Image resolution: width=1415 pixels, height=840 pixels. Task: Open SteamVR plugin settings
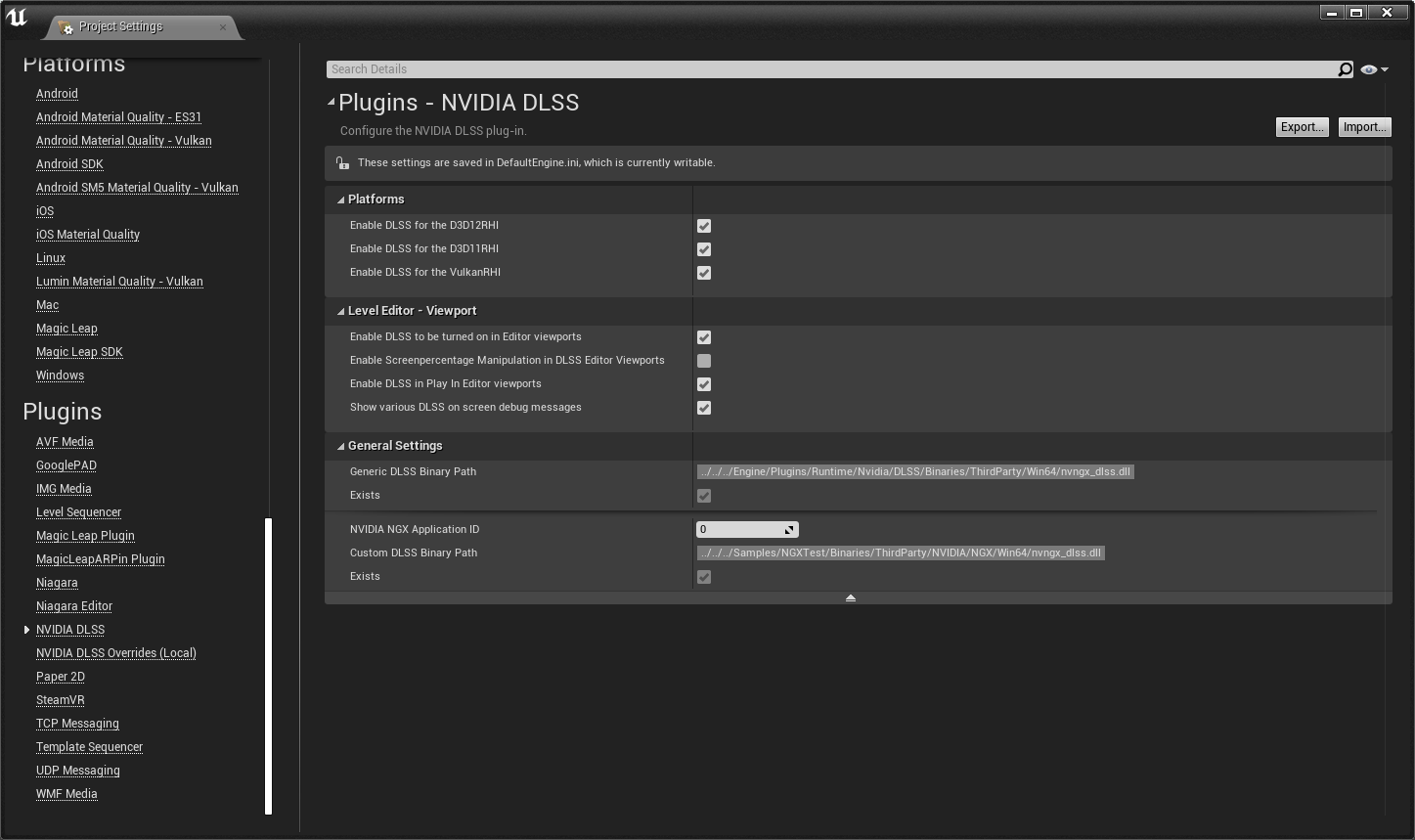coord(61,700)
